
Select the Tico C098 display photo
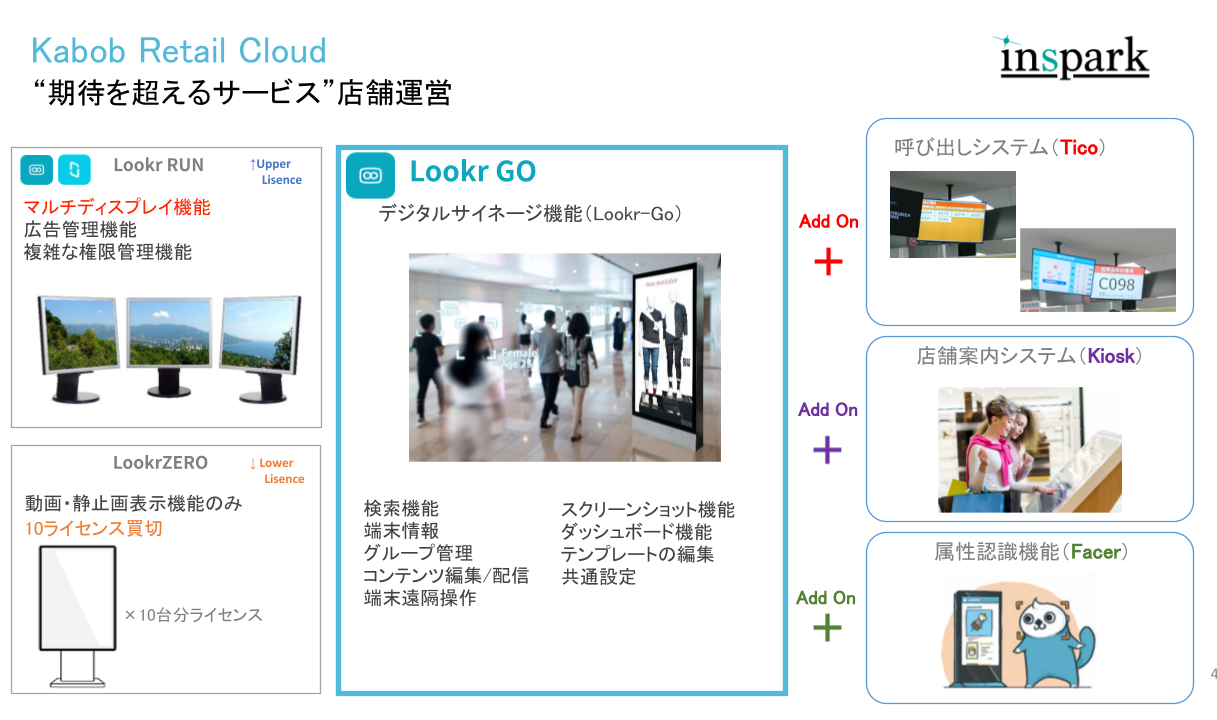pos(1098,270)
